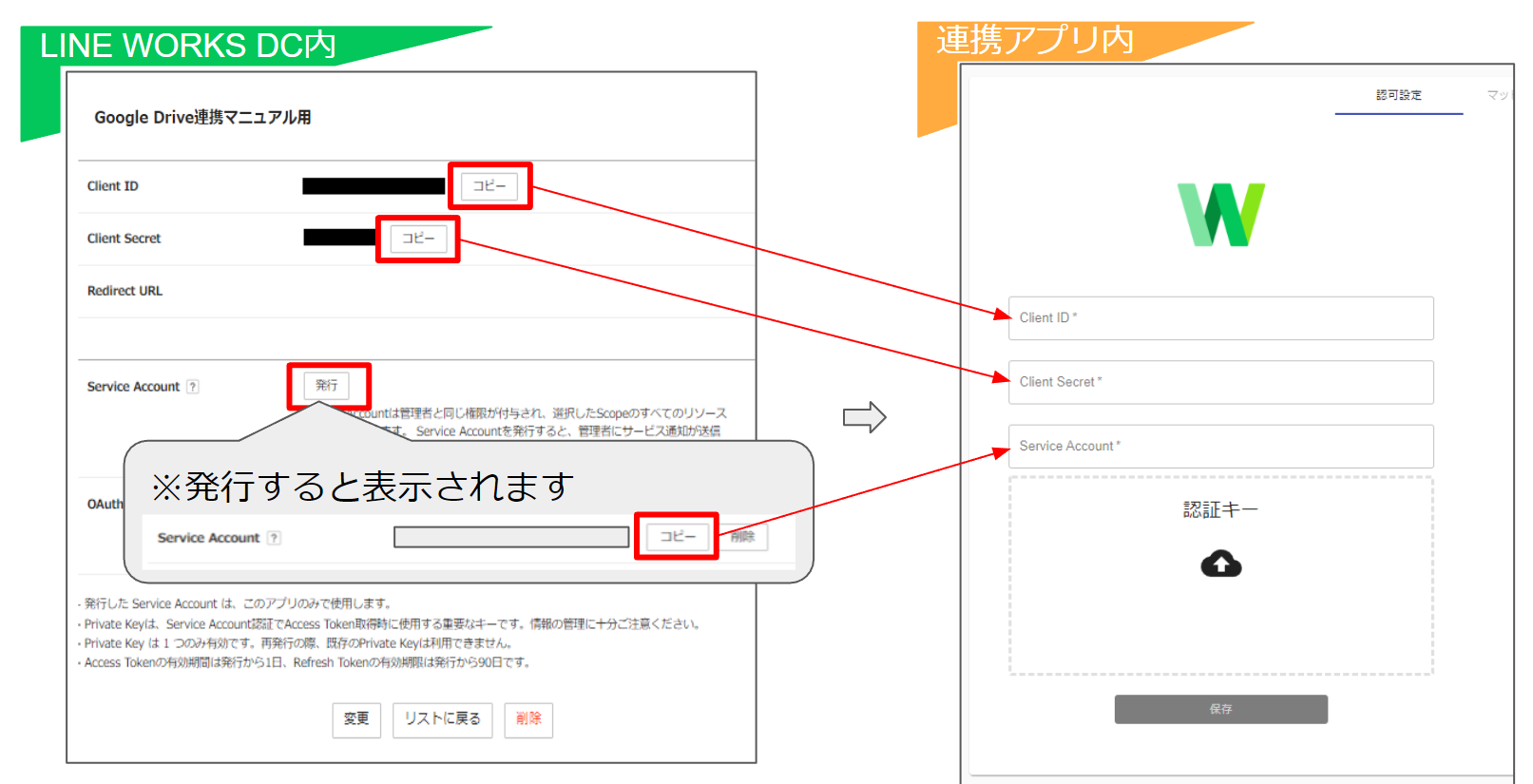The image size is (1533, 784).
Task: Click the 変更 button
Action: click(x=356, y=719)
